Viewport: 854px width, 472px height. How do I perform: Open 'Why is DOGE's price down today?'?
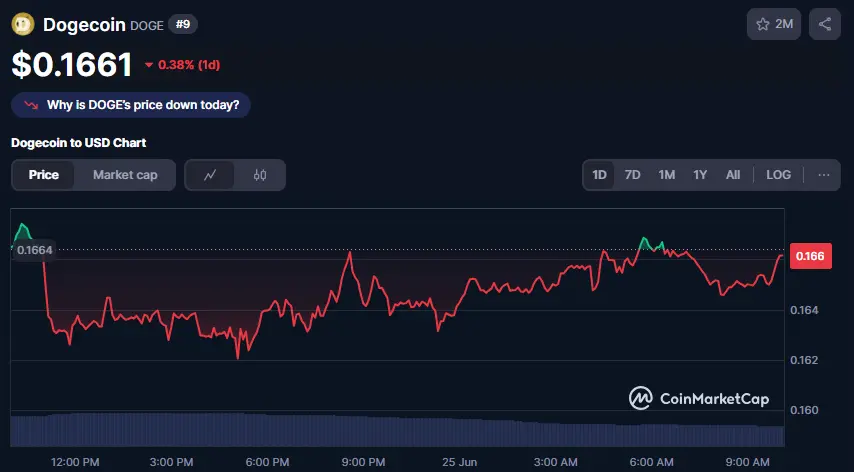click(131, 105)
